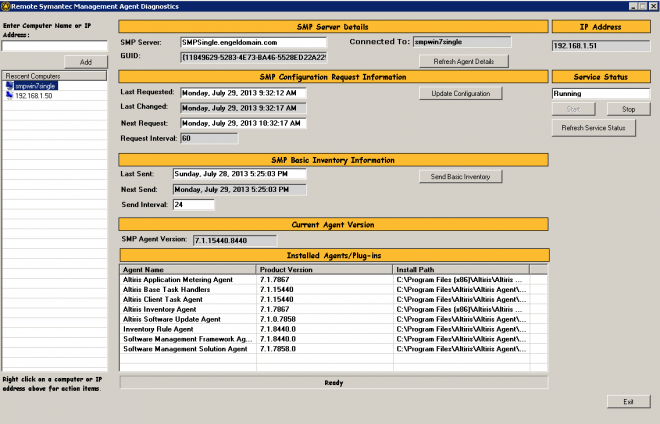Select Altiris Client Task Agent row

pos(333,299)
